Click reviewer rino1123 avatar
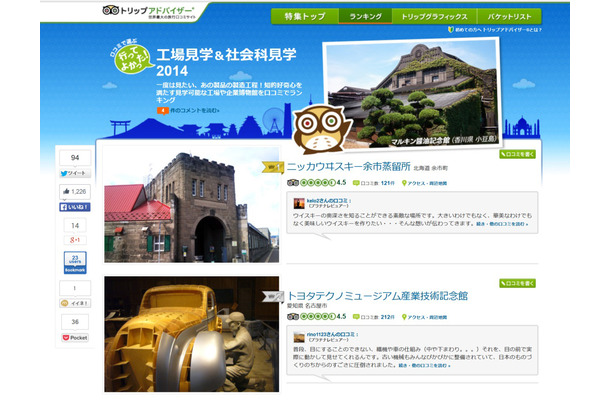610x400 pixels. pos(299,337)
